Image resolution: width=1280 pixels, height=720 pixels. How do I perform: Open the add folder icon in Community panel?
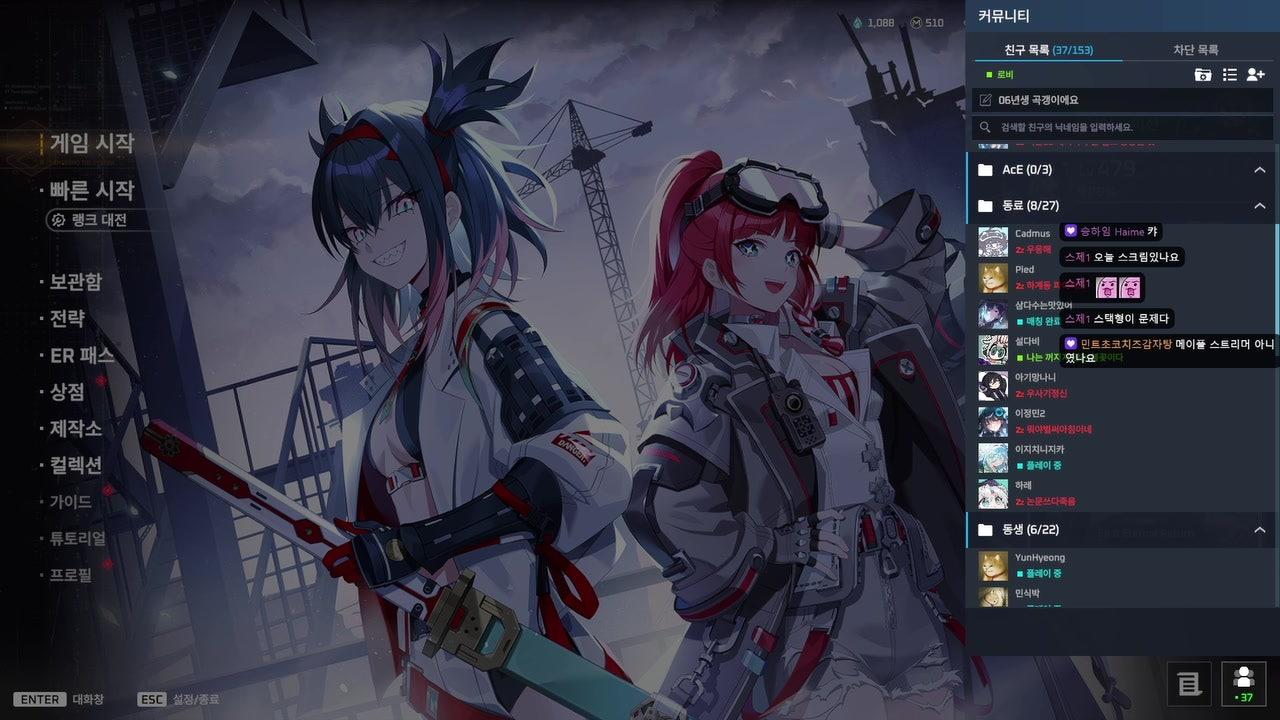[1203, 75]
